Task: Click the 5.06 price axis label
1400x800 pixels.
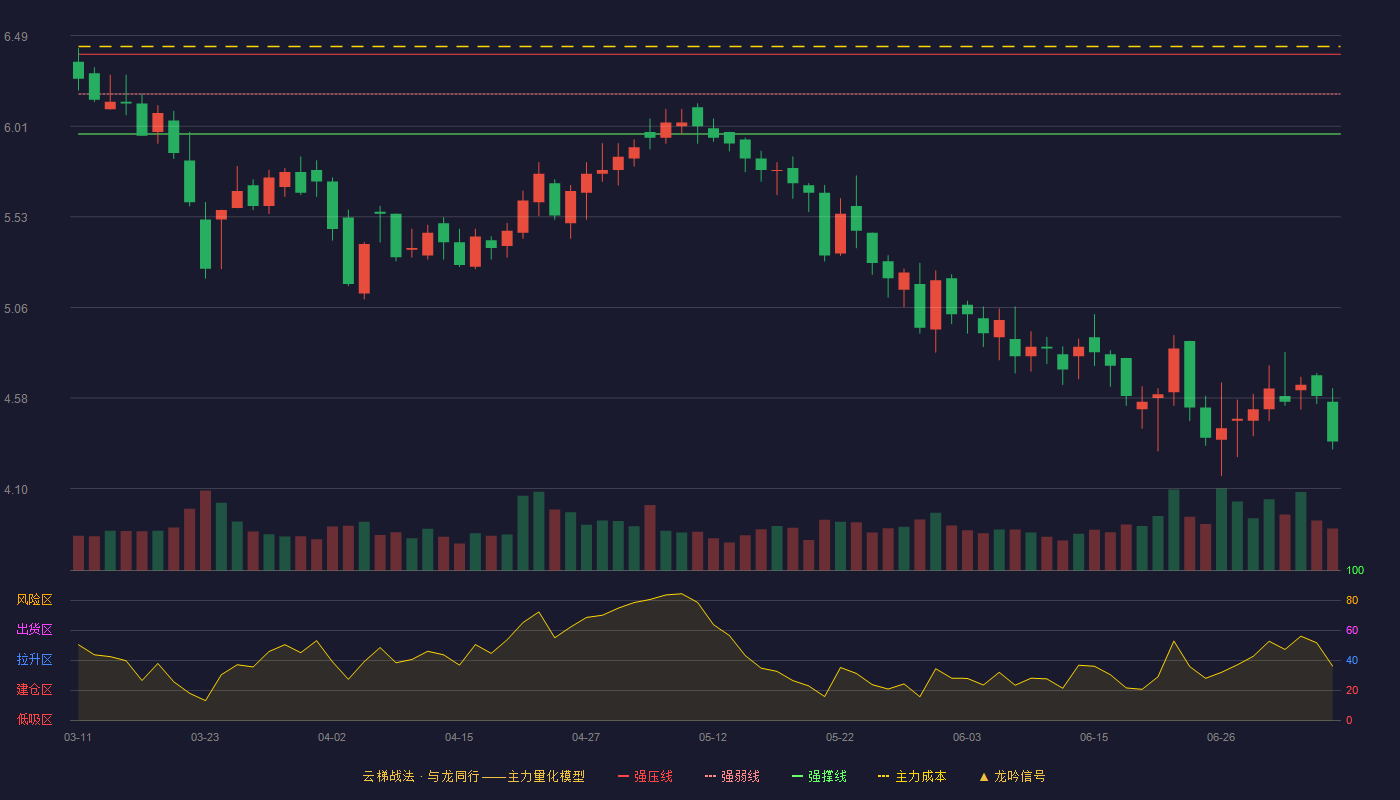Action: pyautogui.click(x=16, y=309)
